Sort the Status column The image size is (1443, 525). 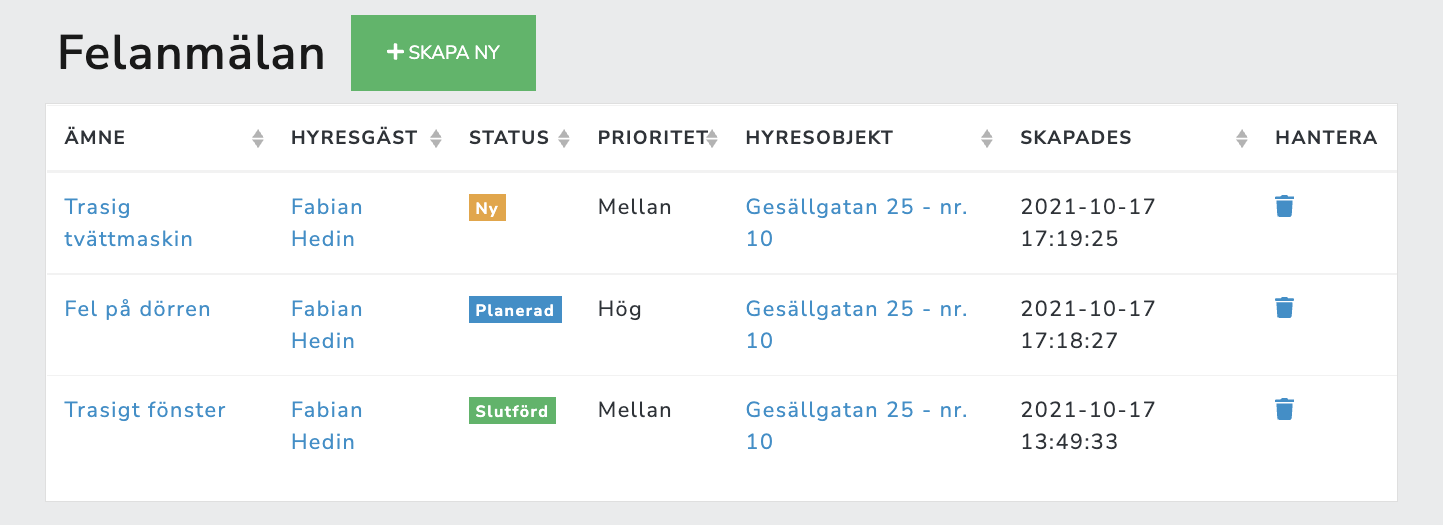pyautogui.click(x=564, y=139)
